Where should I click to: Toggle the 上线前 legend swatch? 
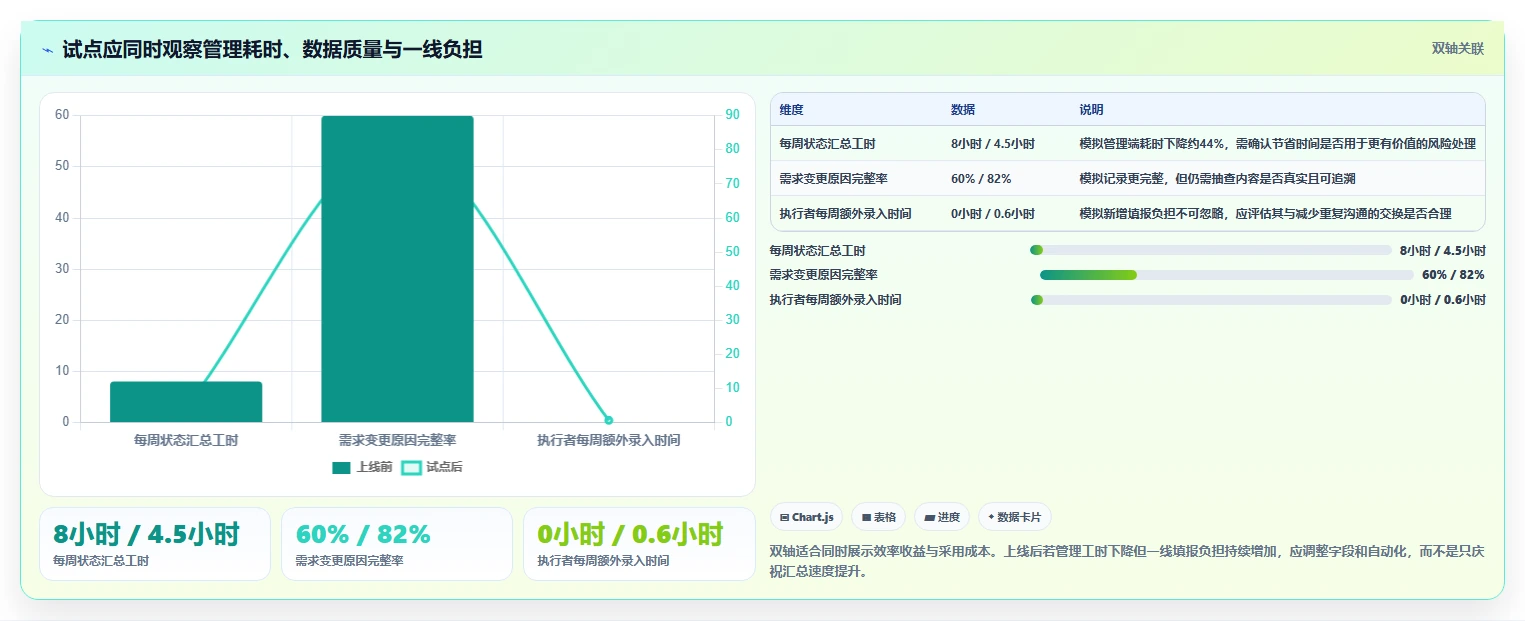click(x=342, y=467)
